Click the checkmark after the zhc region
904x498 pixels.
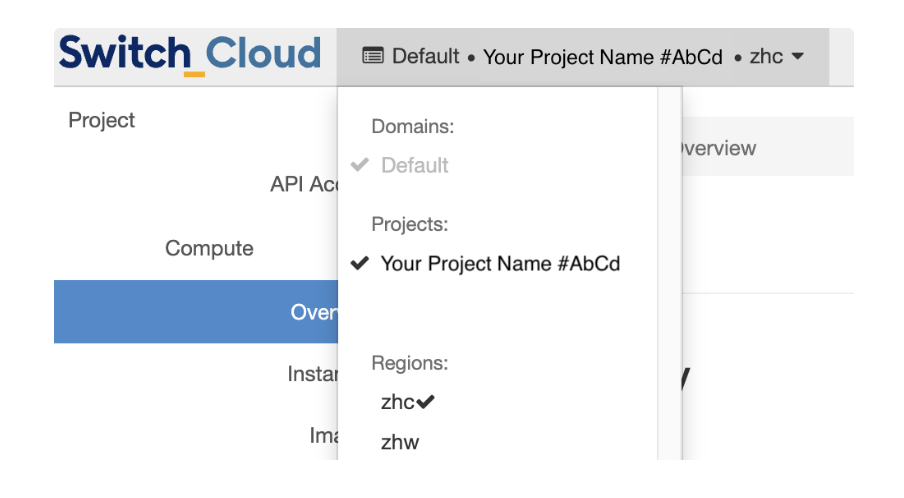pos(425,401)
